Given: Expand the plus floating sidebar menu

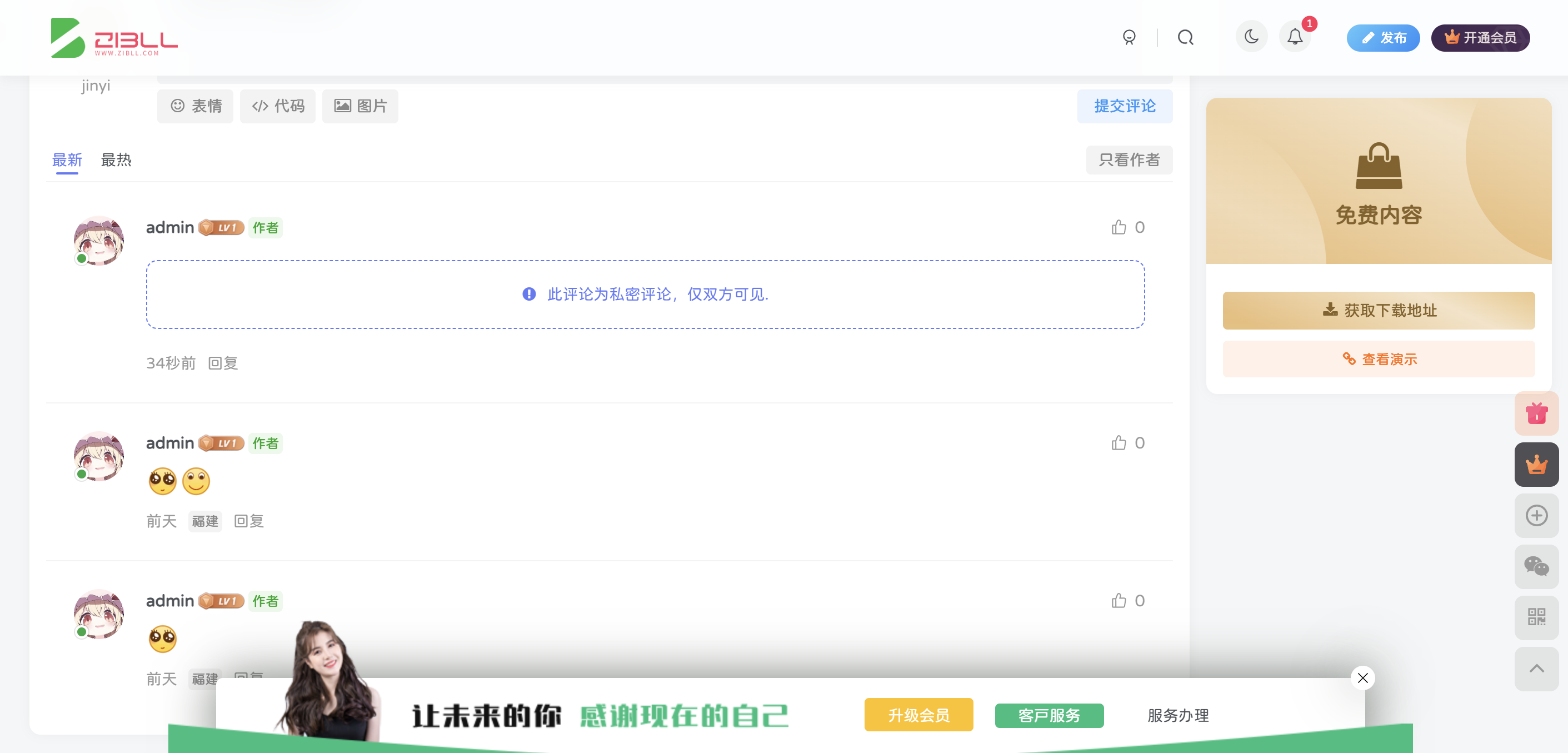Looking at the screenshot, I should click(x=1536, y=516).
